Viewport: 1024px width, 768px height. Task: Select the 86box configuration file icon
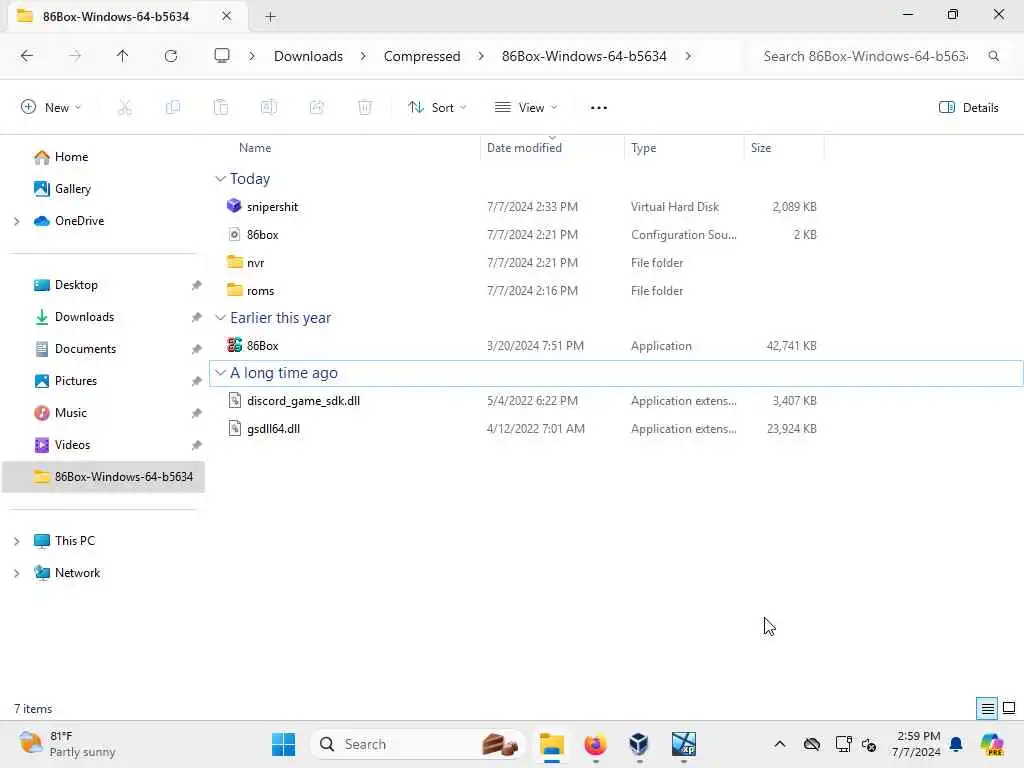coord(234,234)
